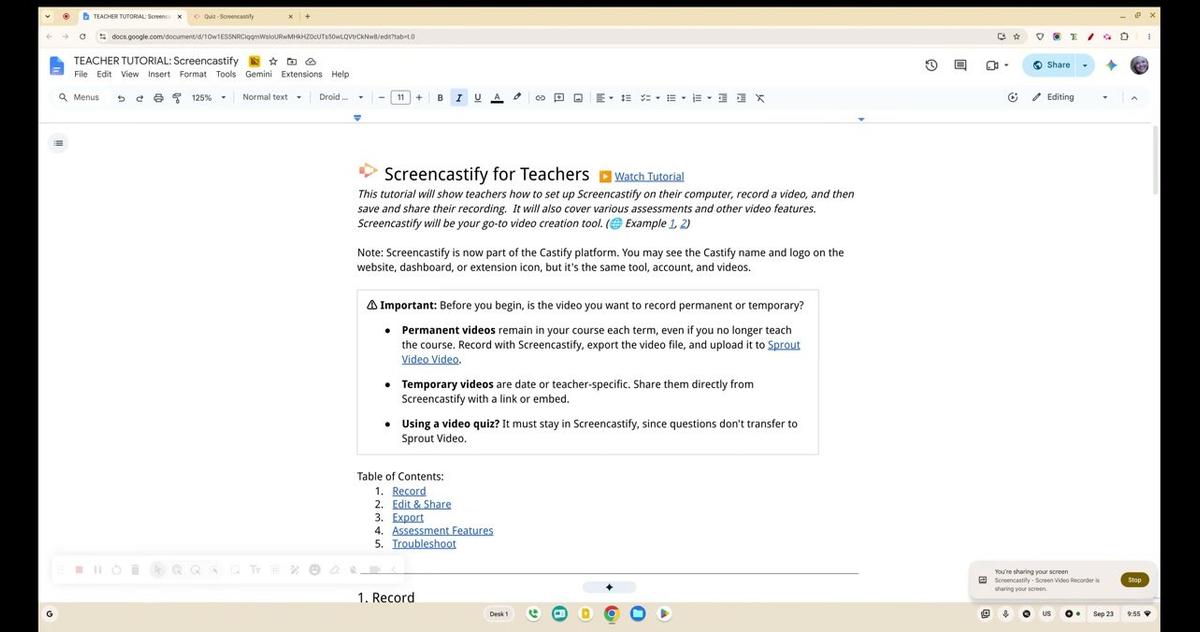Show the document outline tabs
Screen dimensions: 1200x632
[x=58, y=143]
